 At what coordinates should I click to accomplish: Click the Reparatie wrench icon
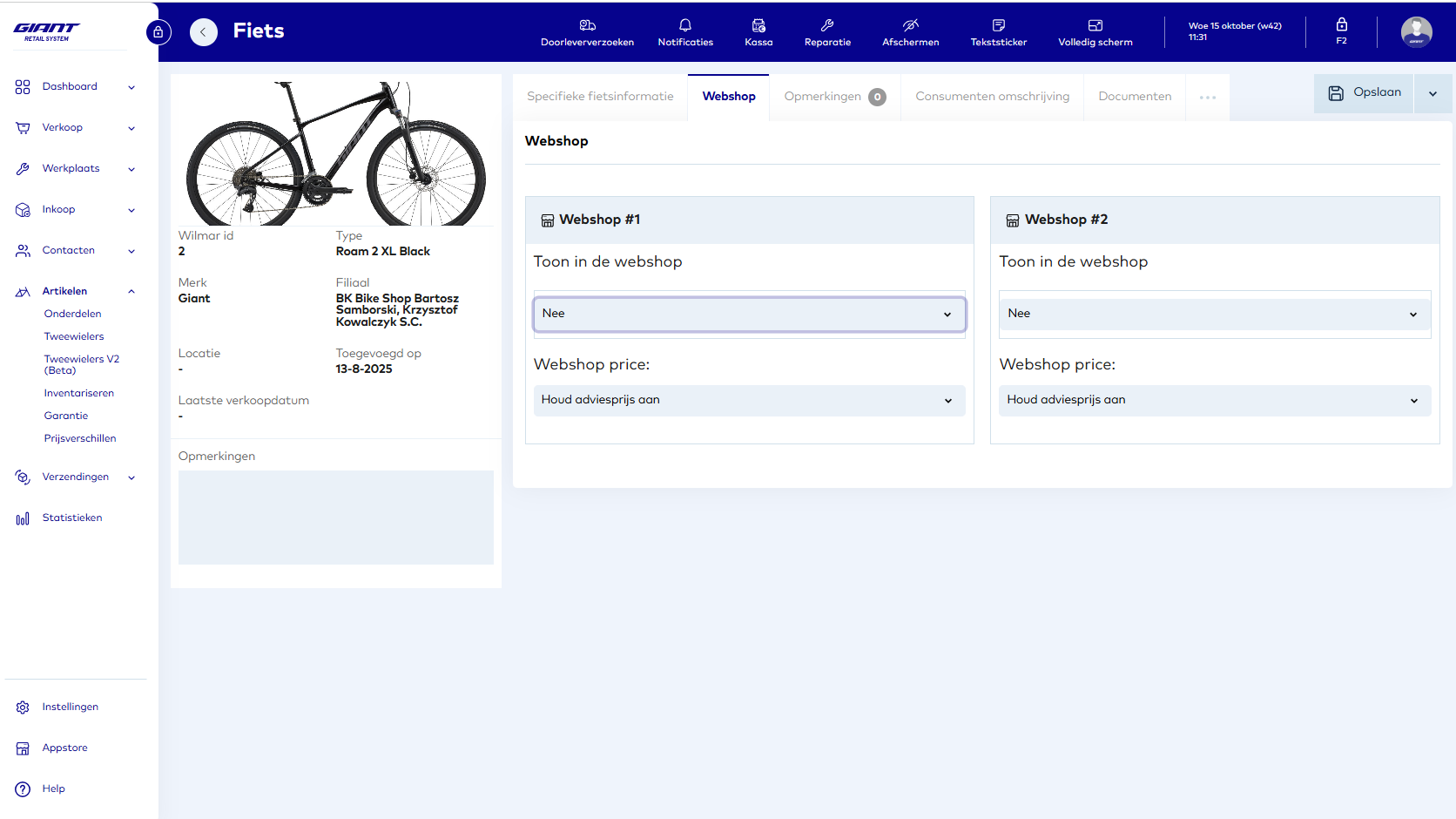[827, 26]
